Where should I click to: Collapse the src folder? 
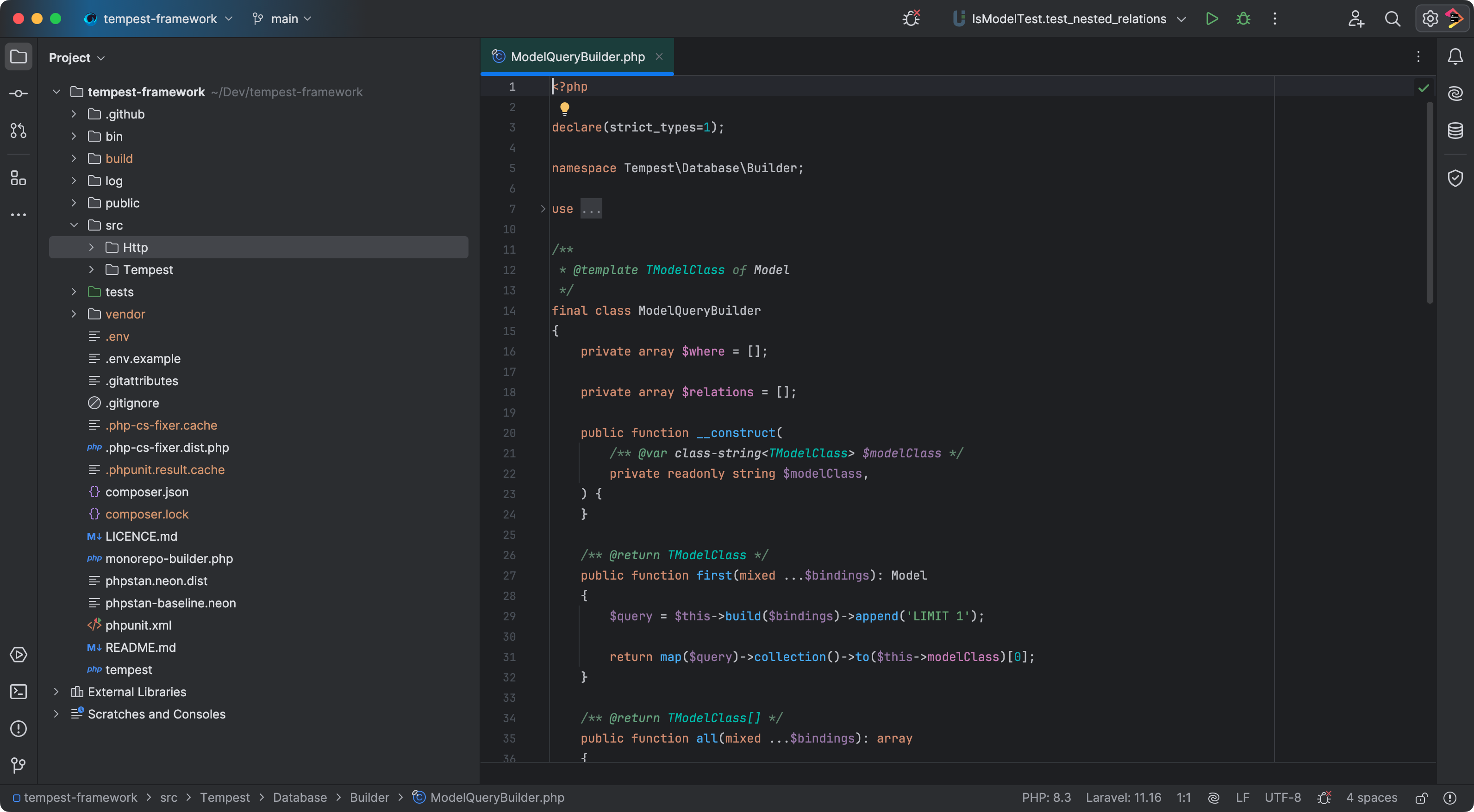point(74,225)
